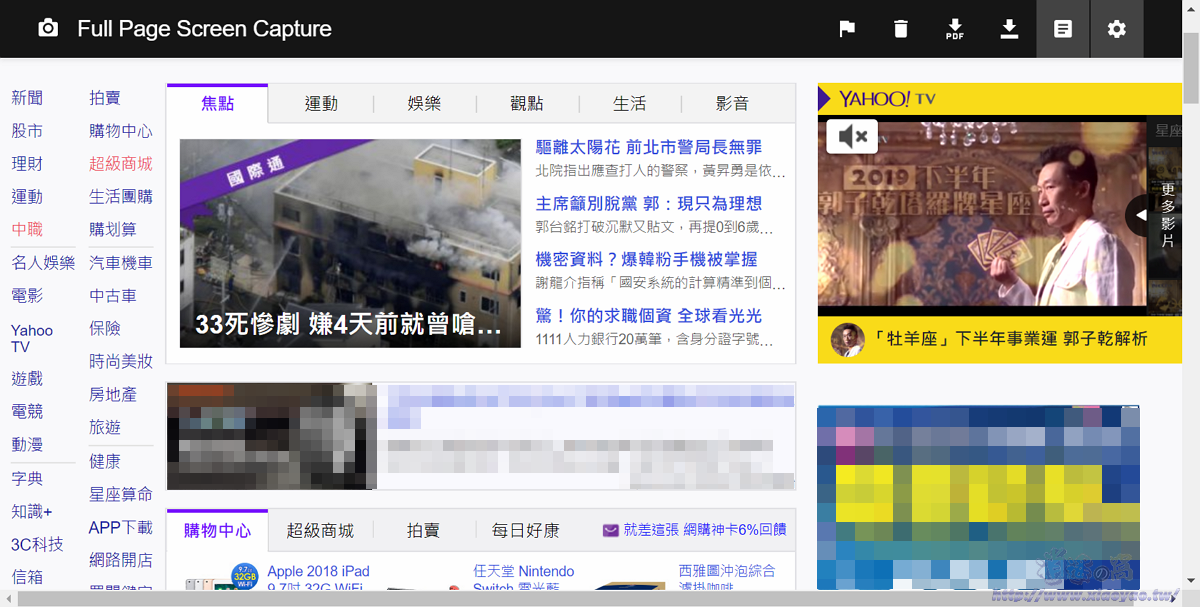The height and width of the screenshot is (607, 1200).
Task: Switch to 觀點 news tab
Action: 527,104
